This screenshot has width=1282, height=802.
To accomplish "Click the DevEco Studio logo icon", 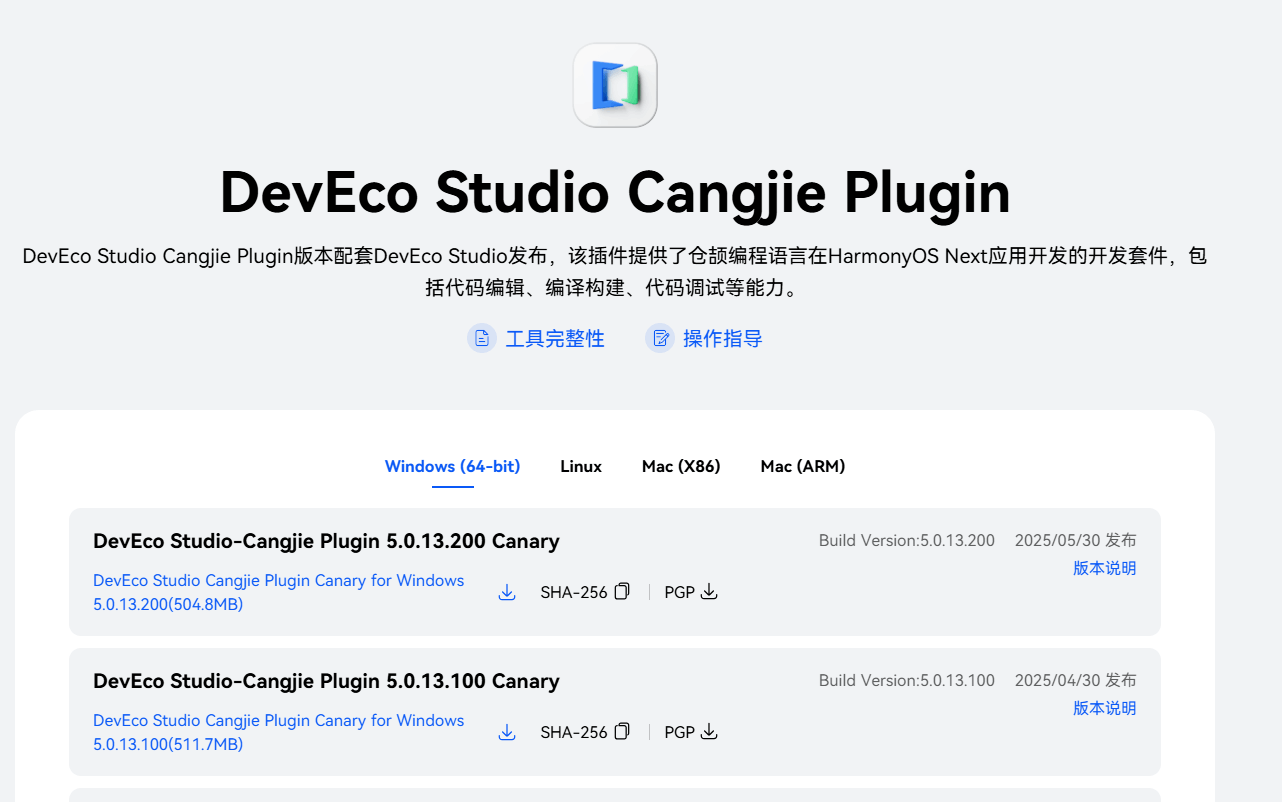I will click(615, 85).
